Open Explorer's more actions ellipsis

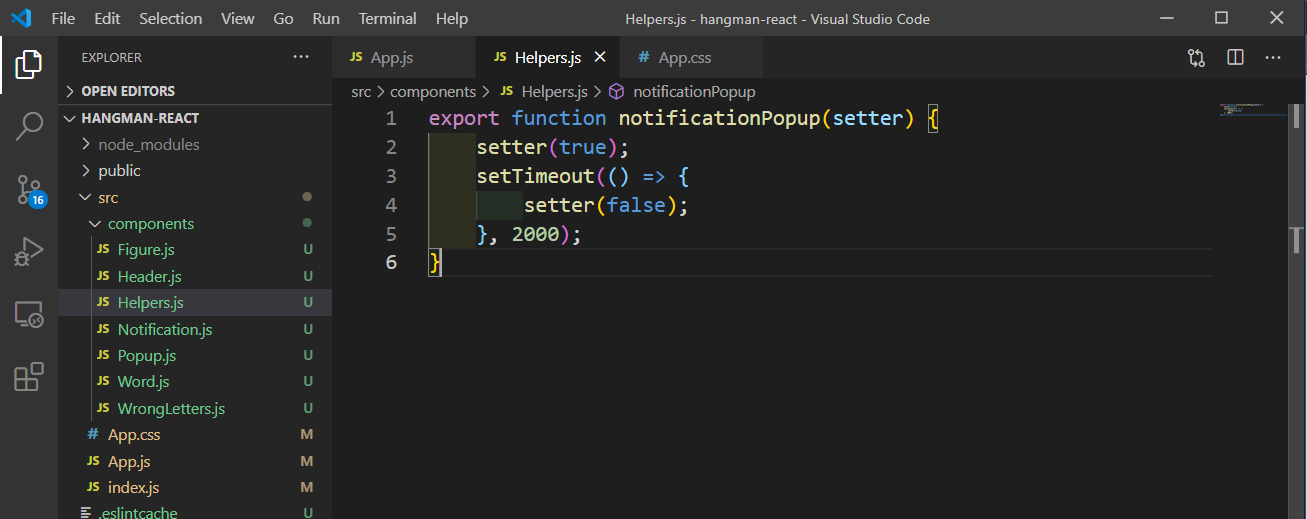[x=301, y=57]
